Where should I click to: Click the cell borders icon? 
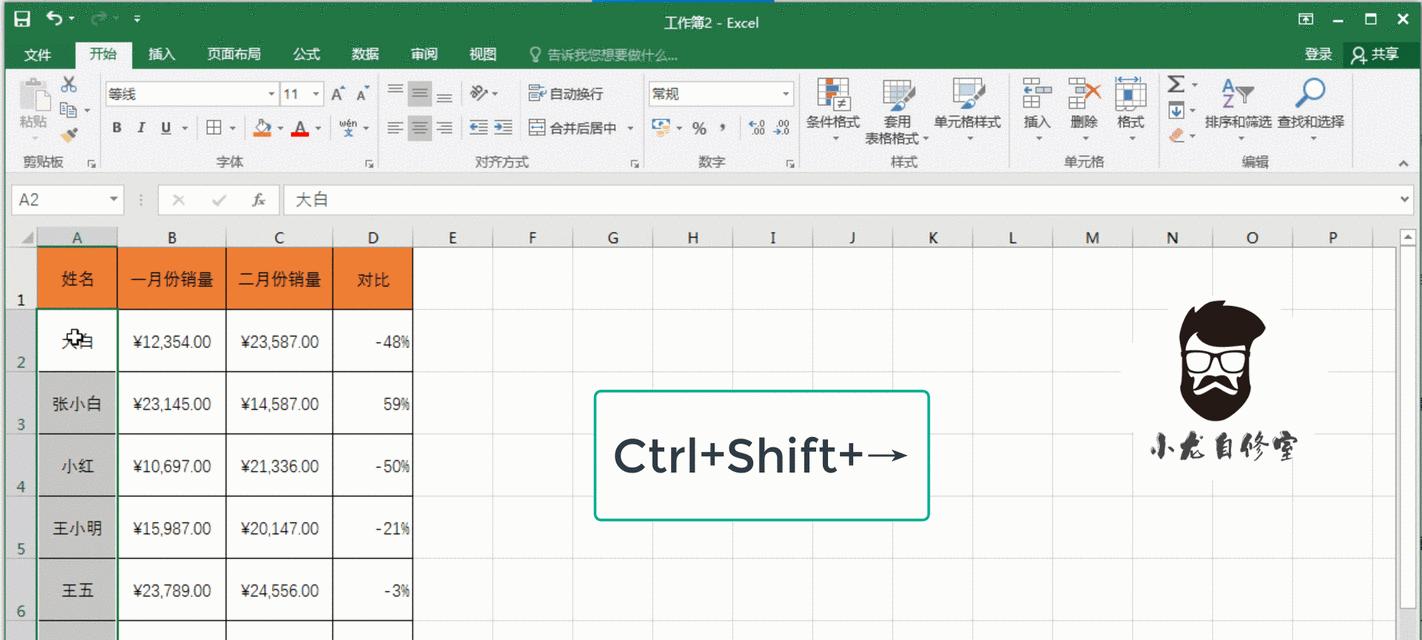pos(214,128)
